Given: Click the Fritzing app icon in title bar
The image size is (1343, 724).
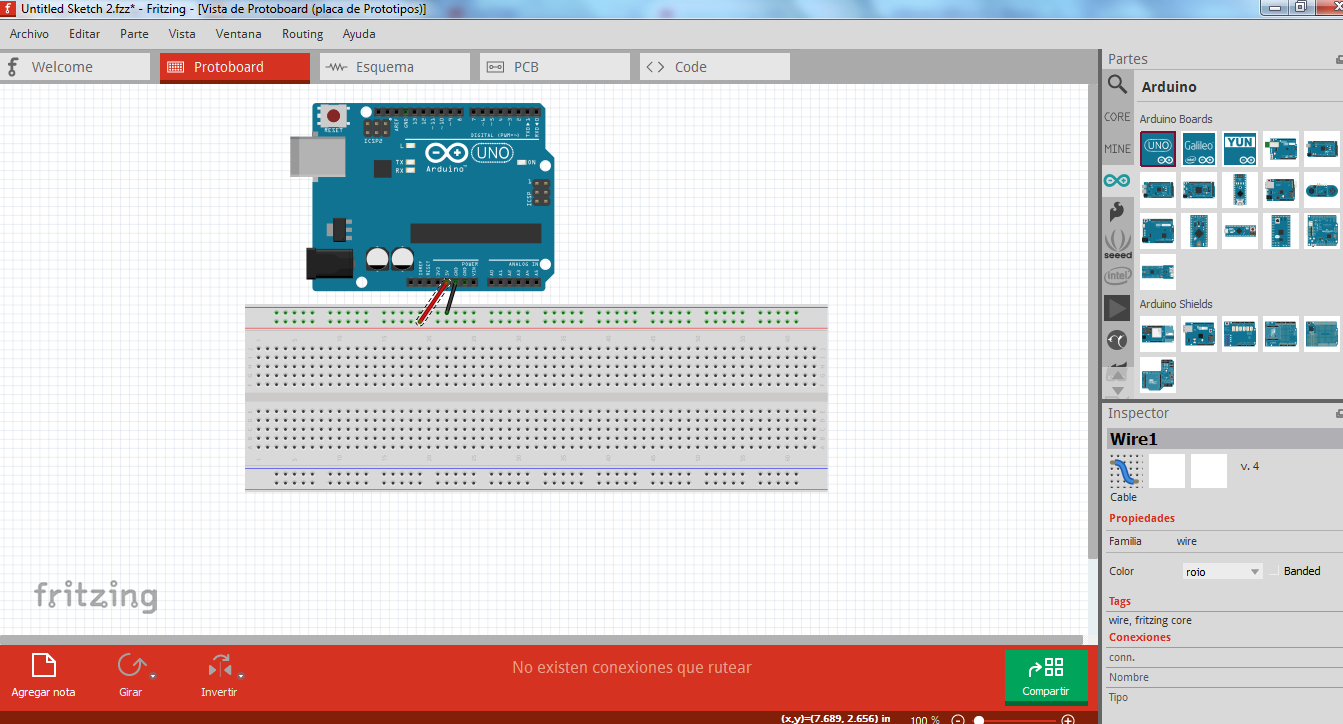Looking at the screenshot, I should point(9,8).
